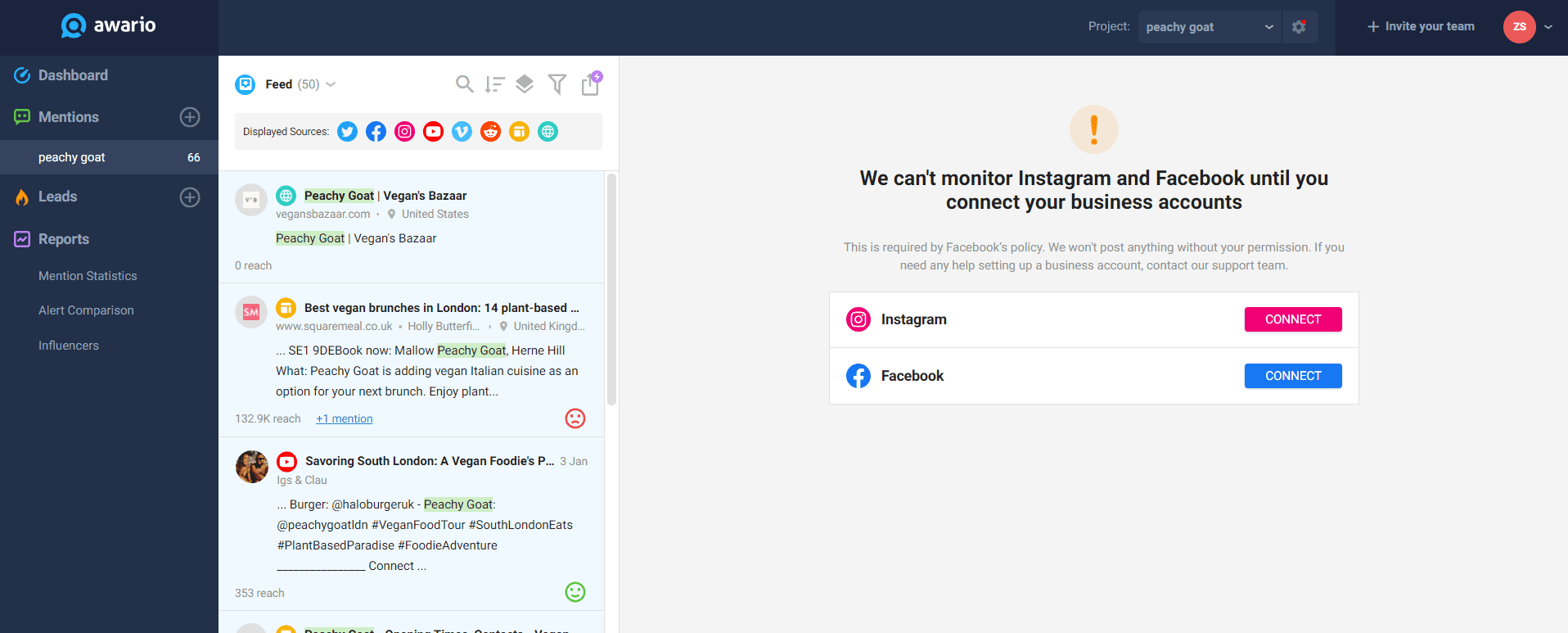
Task: Toggle YouTube source display
Action: click(x=433, y=132)
